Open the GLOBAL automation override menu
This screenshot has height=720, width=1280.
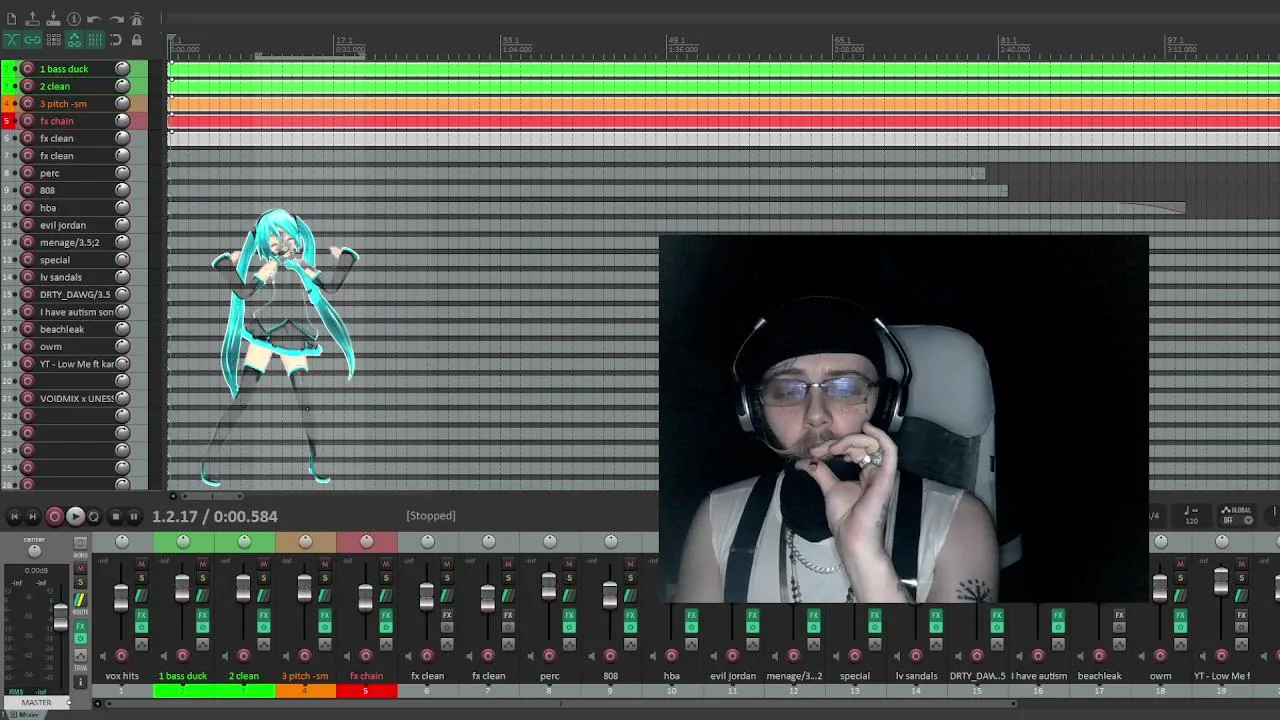1236,515
